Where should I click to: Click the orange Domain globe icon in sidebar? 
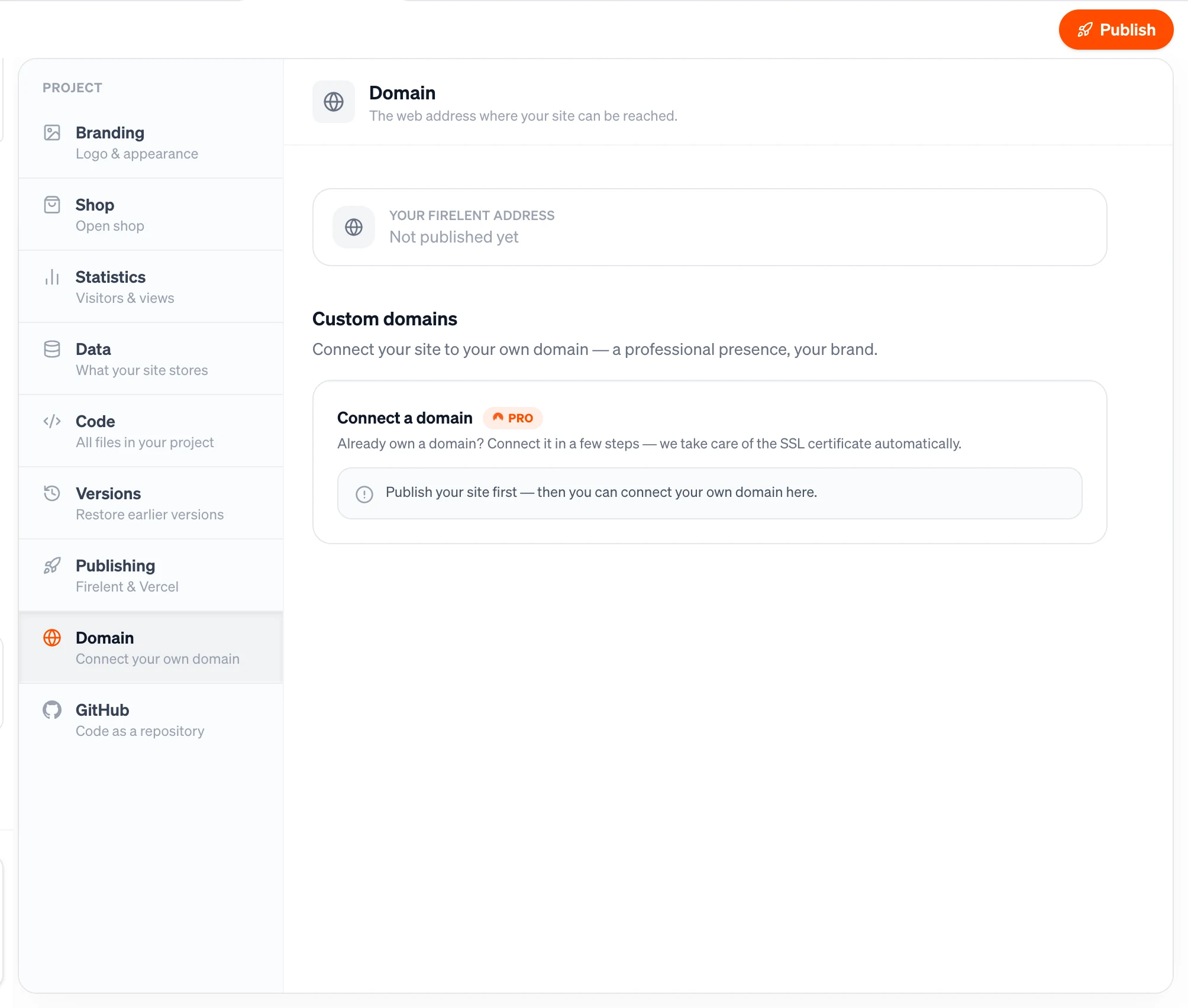click(x=52, y=638)
